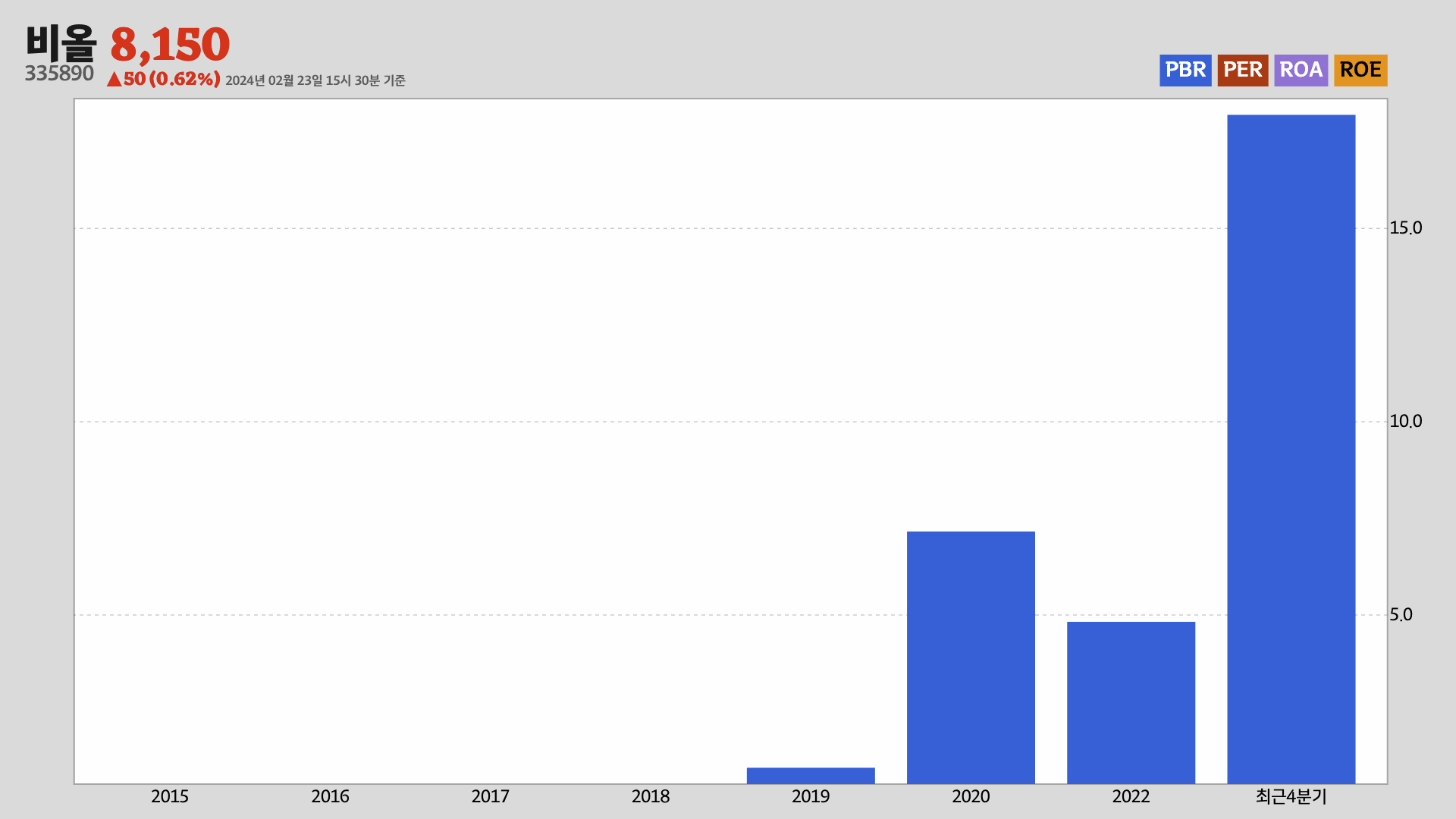This screenshot has width=1456, height=819.
Task: Click the 2022 x-axis label
Action: (1131, 796)
